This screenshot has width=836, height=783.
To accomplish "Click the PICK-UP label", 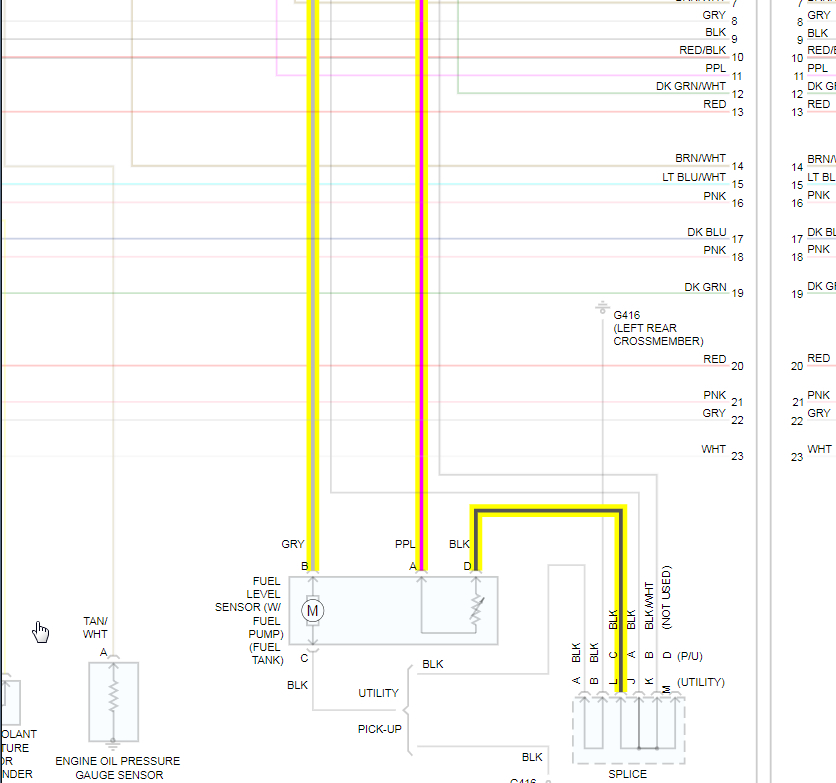I will point(380,729).
